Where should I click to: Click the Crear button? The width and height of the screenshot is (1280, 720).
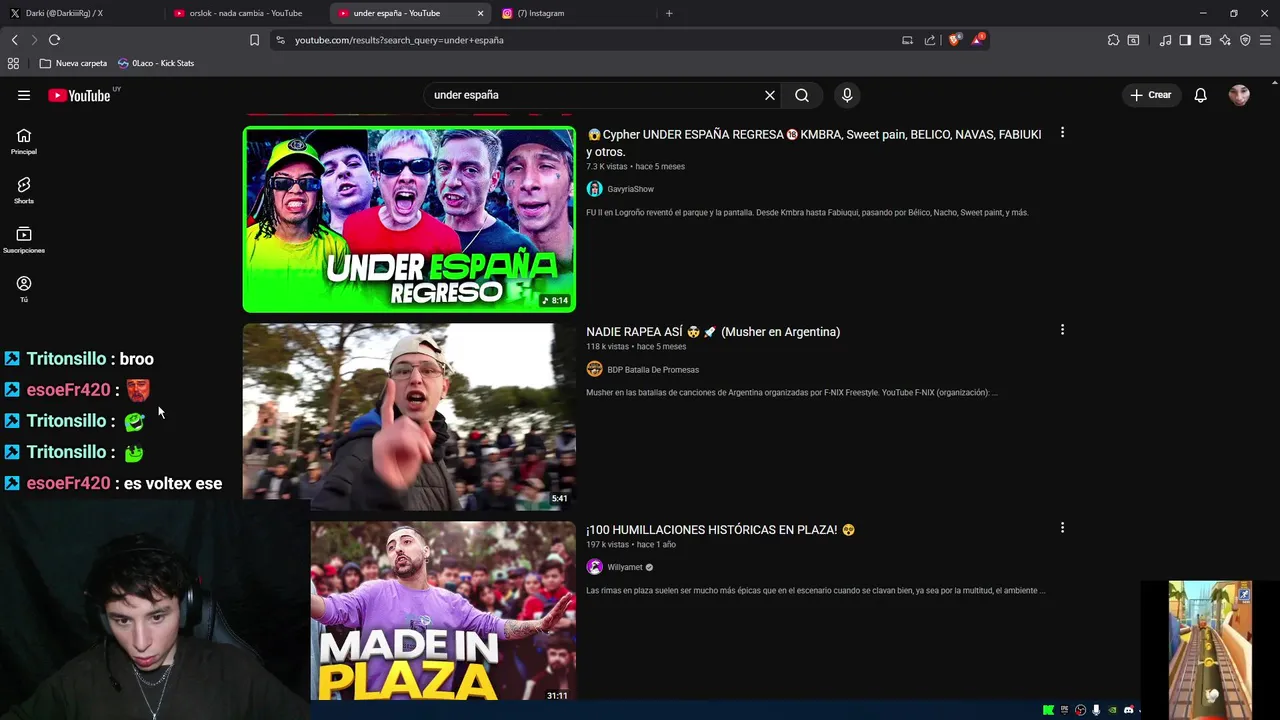pos(1151,95)
